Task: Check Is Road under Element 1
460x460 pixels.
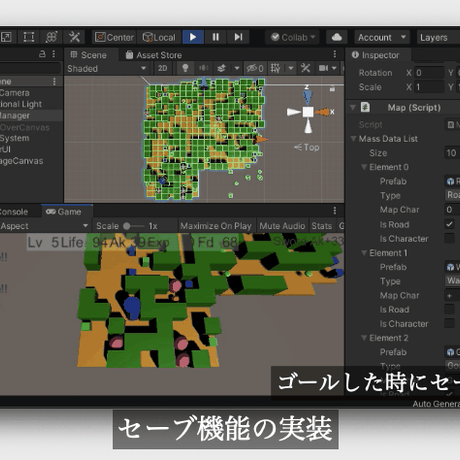Action: (x=449, y=309)
